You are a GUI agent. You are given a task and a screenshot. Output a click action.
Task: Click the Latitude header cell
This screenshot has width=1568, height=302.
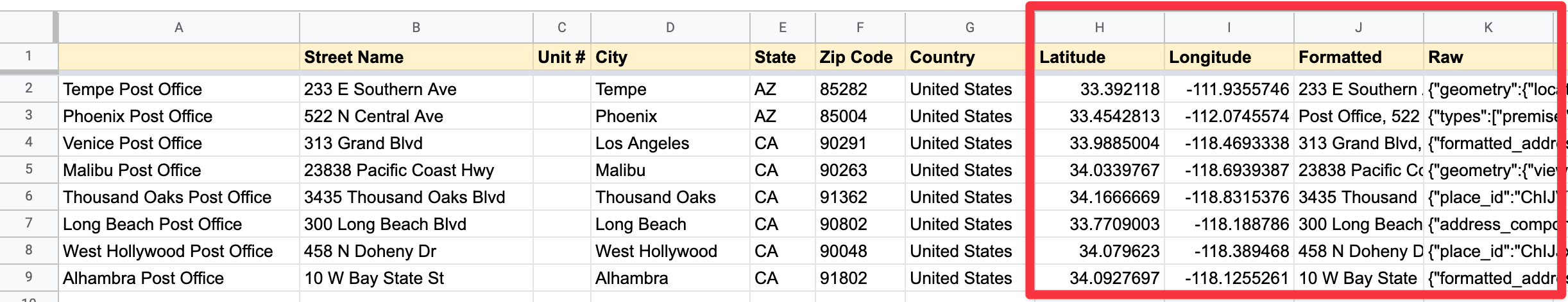(1100, 57)
